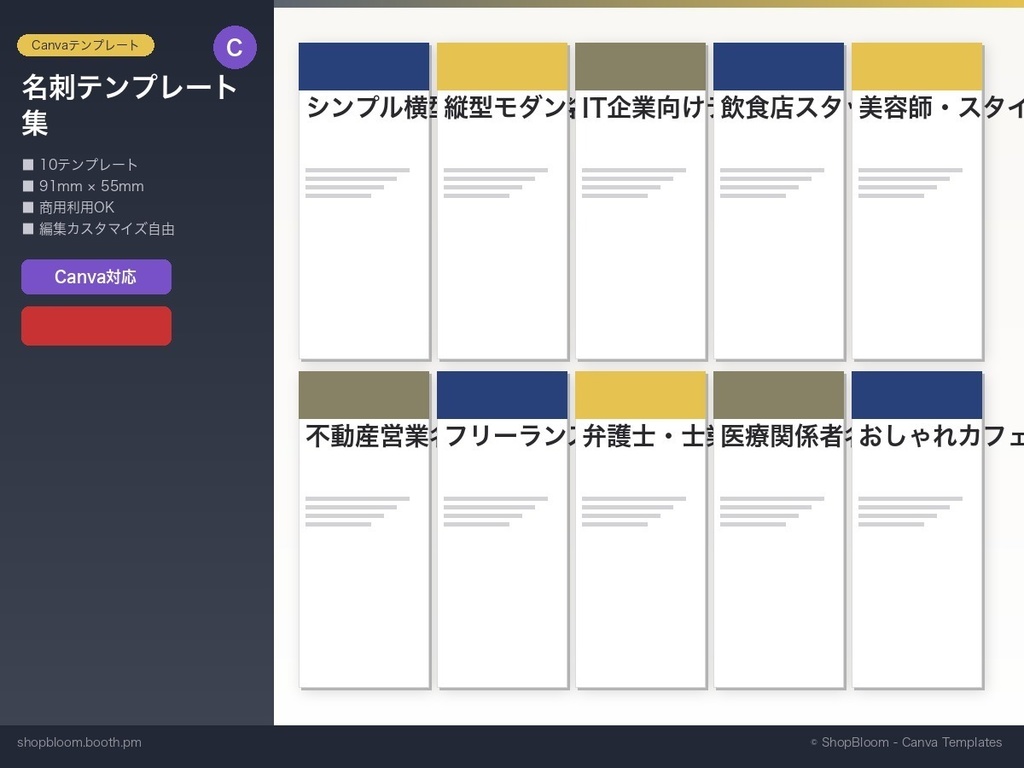The width and height of the screenshot is (1024, 768).
Task: Select the シンプル横型 template card
Action: [364, 200]
